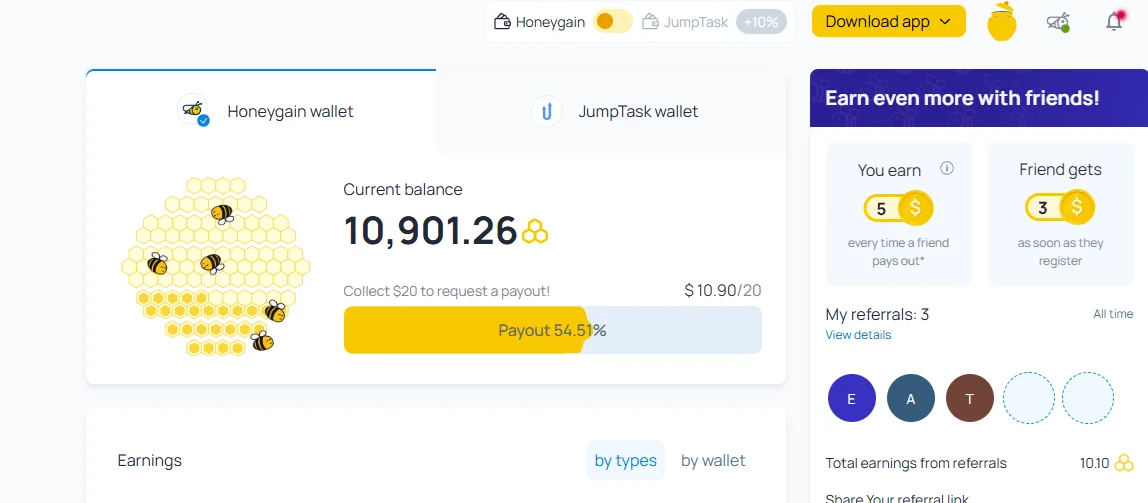Open the notifications bell

pyautogui.click(x=1114, y=21)
